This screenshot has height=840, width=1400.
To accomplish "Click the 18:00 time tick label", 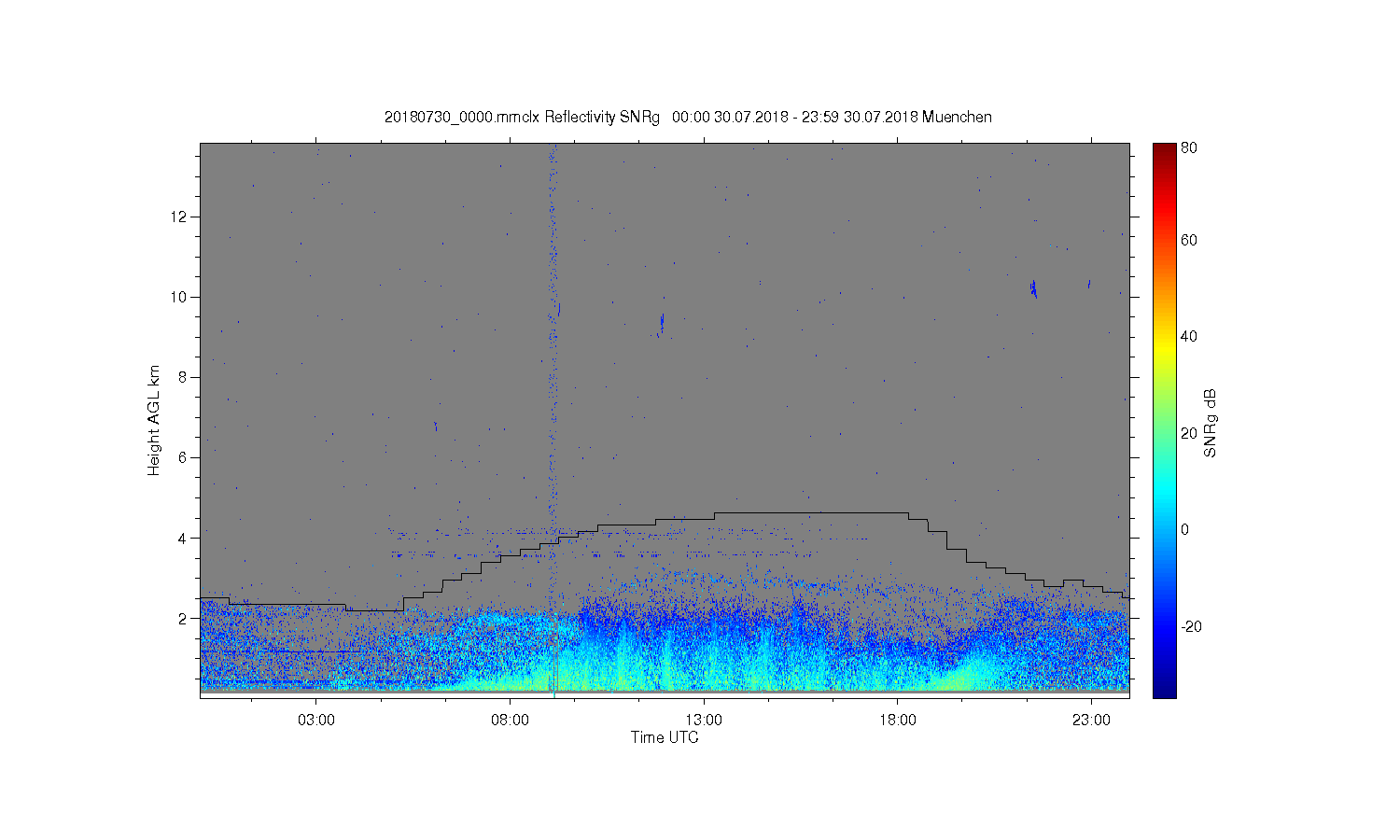I will click(898, 721).
